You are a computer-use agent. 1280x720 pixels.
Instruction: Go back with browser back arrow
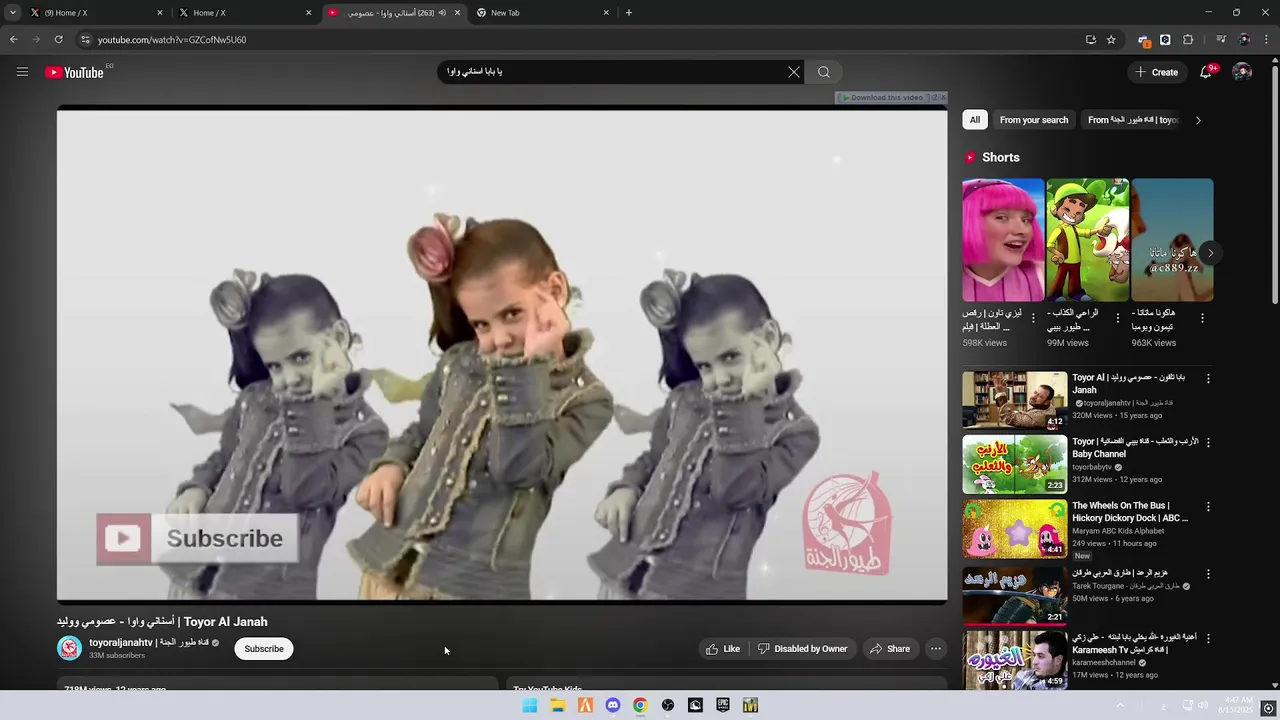(14, 40)
